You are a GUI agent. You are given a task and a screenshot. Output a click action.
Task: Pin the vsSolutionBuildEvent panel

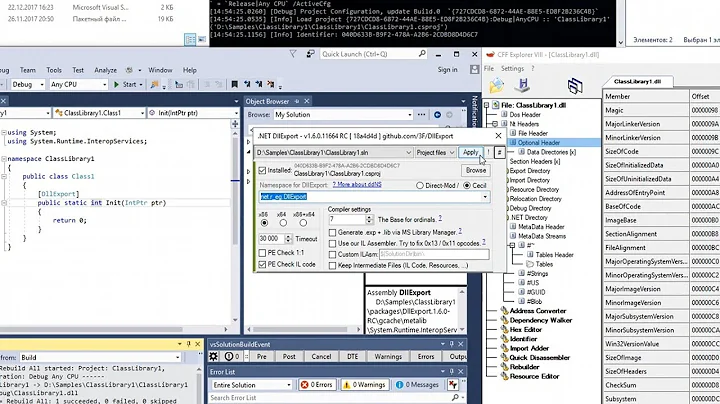point(451,344)
